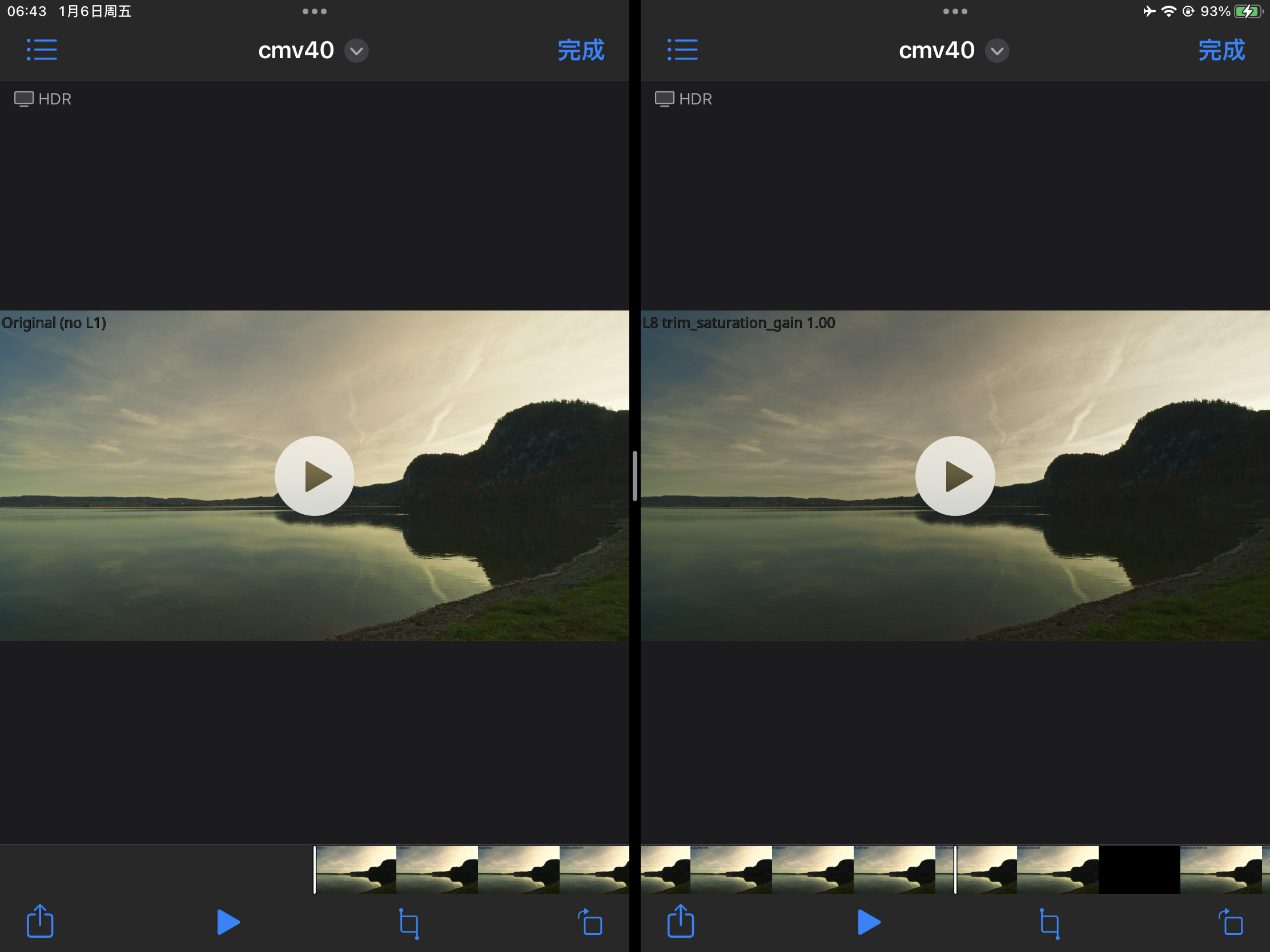Play the Original (no L1) video overlay

point(315,475)
